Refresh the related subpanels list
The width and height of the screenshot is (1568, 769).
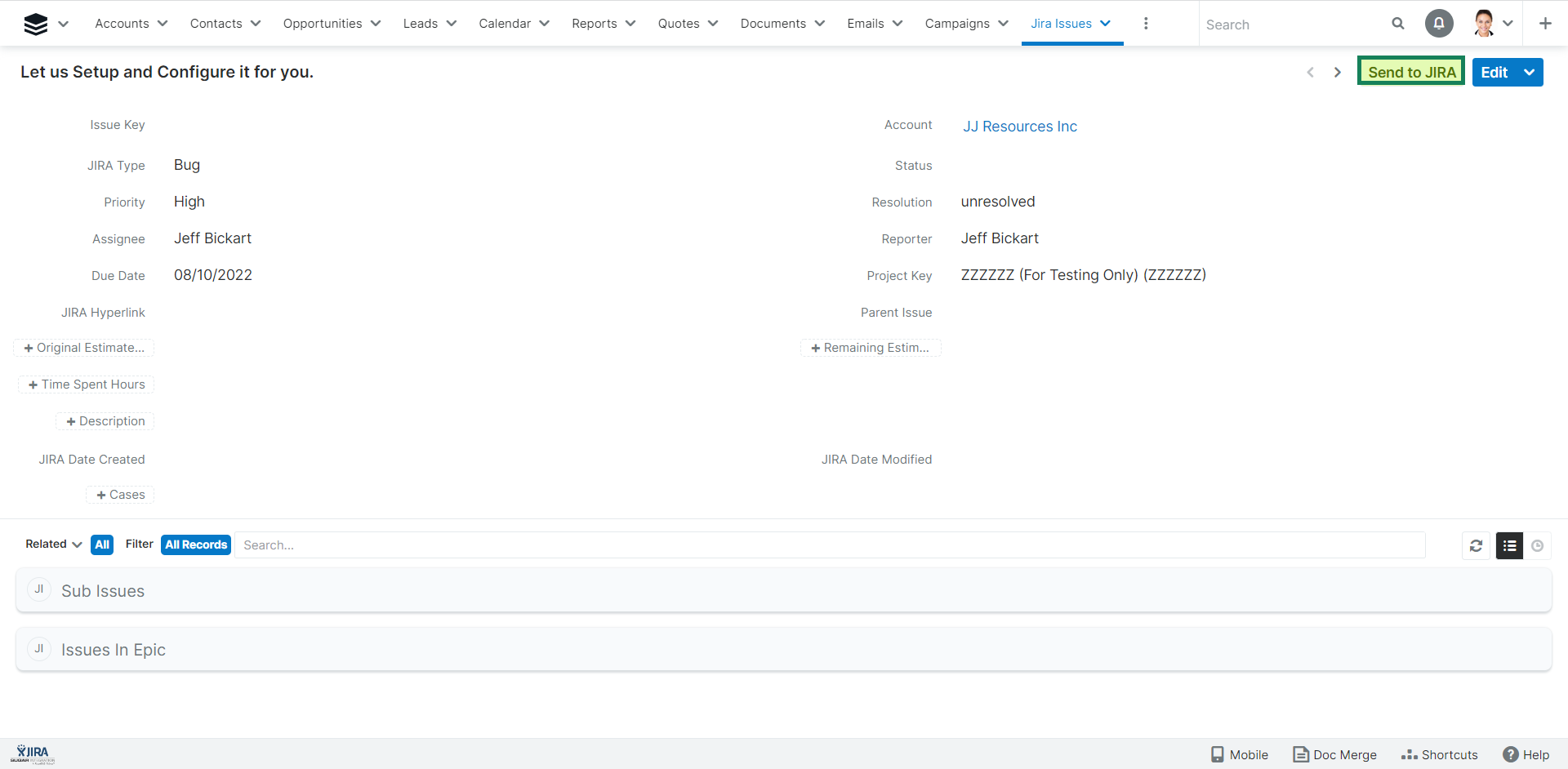tap(1476, 545)
